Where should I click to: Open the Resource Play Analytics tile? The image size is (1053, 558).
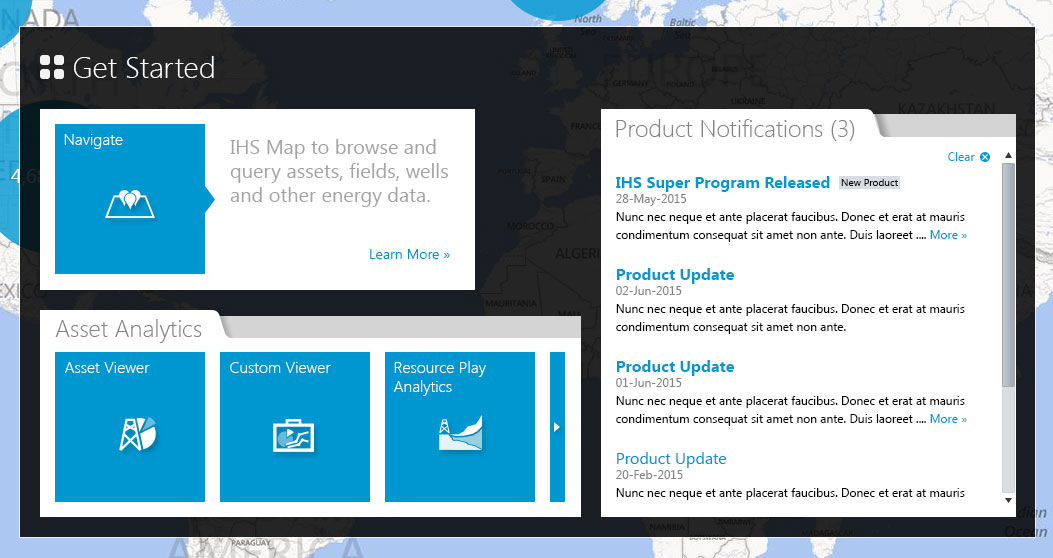pos(460,427)
